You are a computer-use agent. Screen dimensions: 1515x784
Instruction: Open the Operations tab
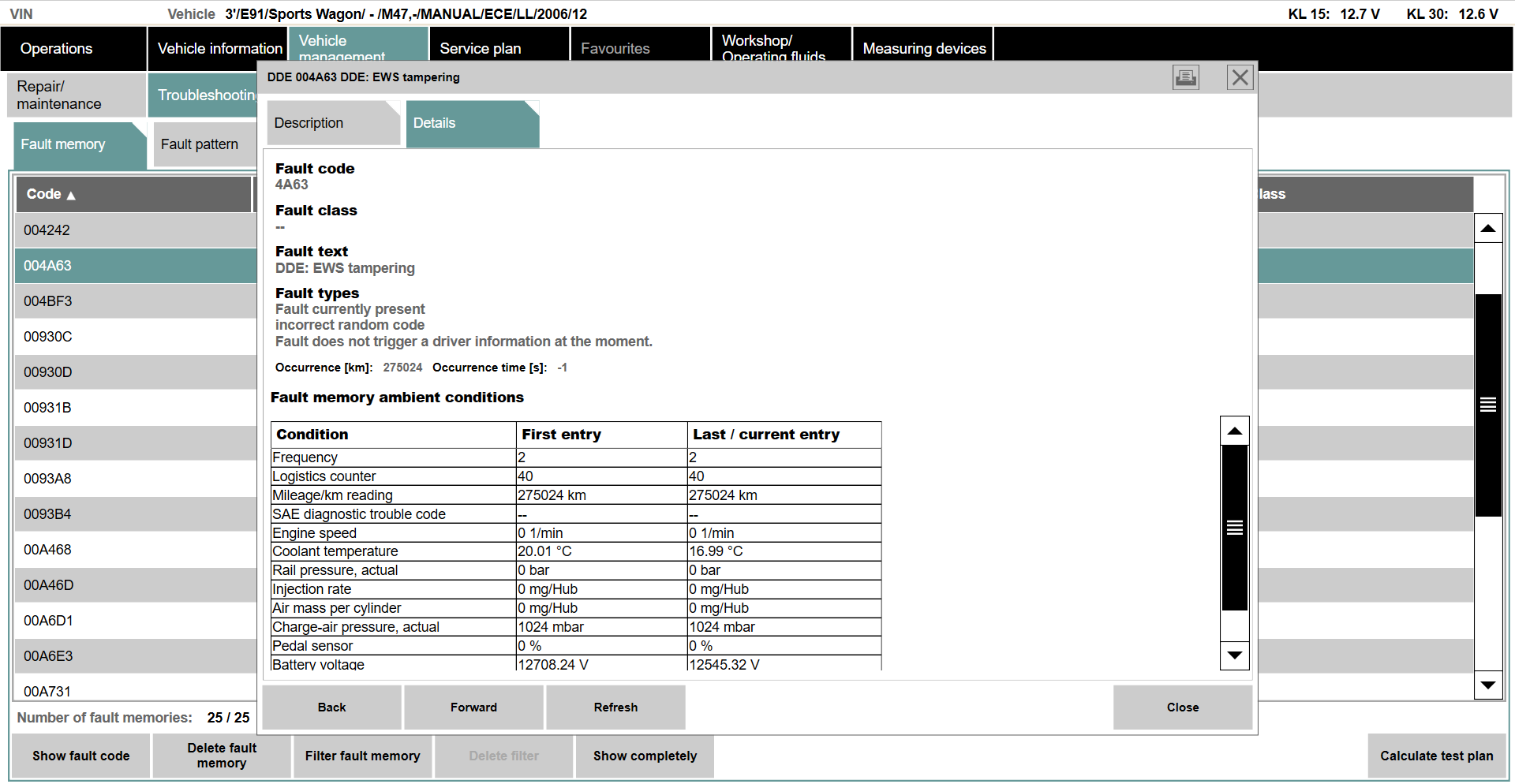pyautogui.click(x=73, y=49)
